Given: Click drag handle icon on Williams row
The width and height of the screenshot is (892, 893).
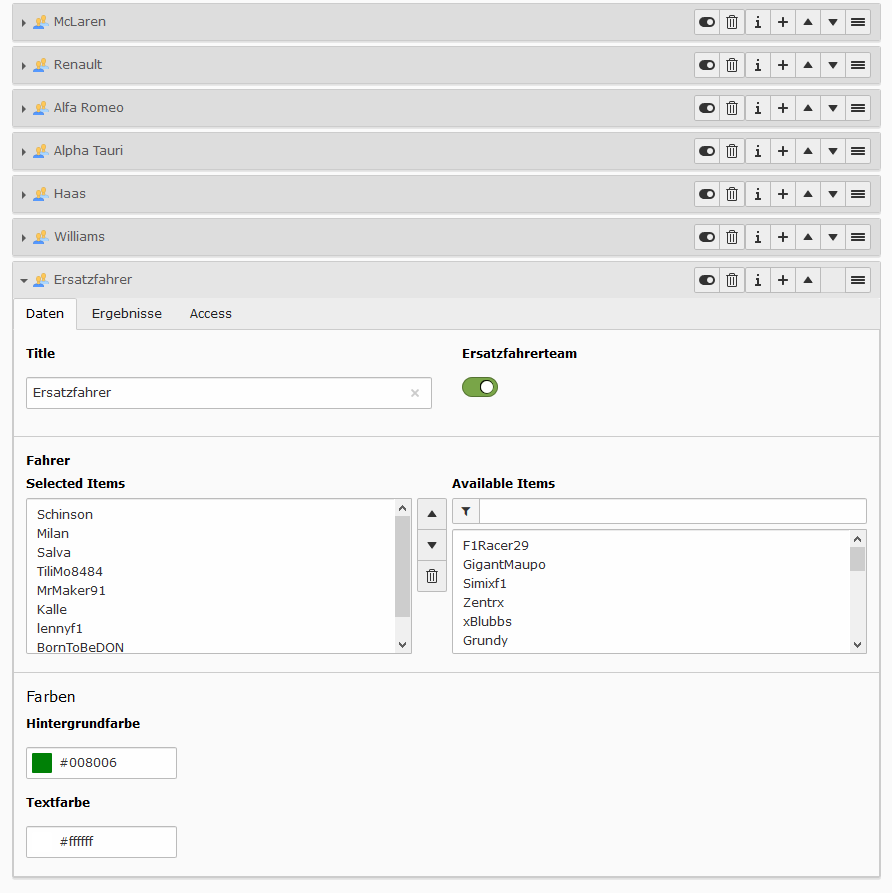Looking at the screenshot, I should (x=858, y=237).
